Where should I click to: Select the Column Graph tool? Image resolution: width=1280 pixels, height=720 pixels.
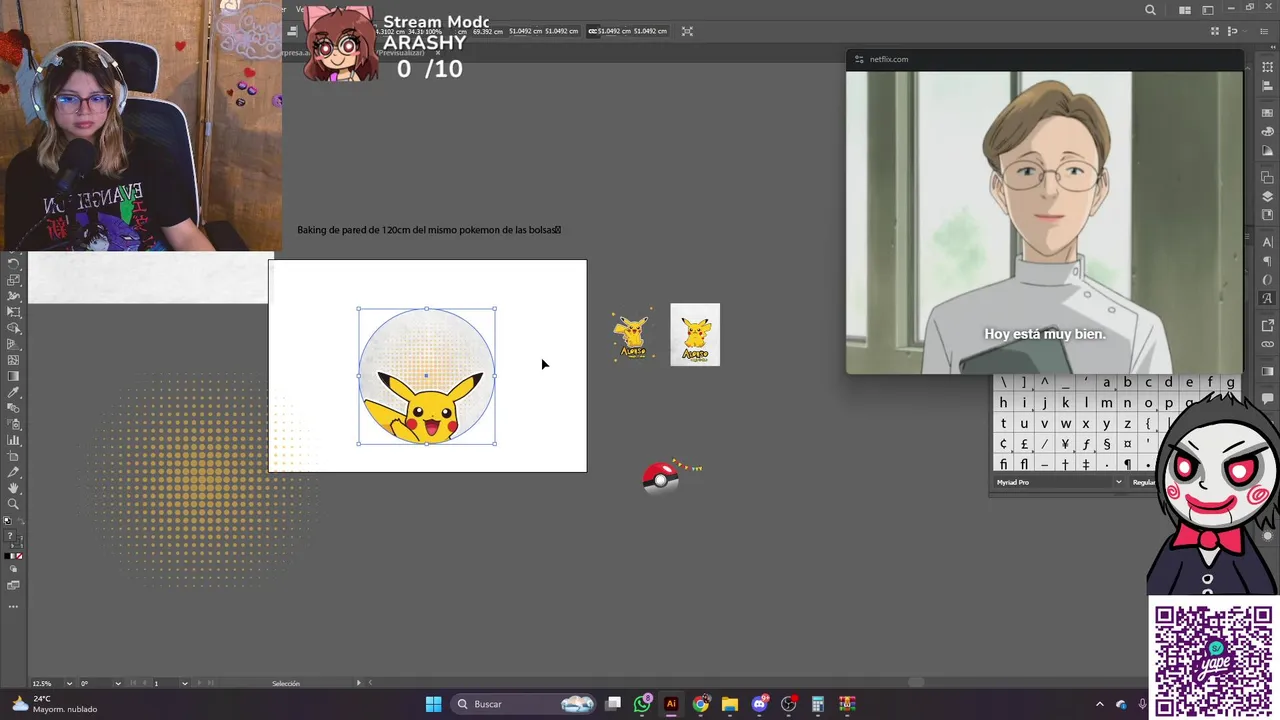pyautogui.click(x=14, y=440)
